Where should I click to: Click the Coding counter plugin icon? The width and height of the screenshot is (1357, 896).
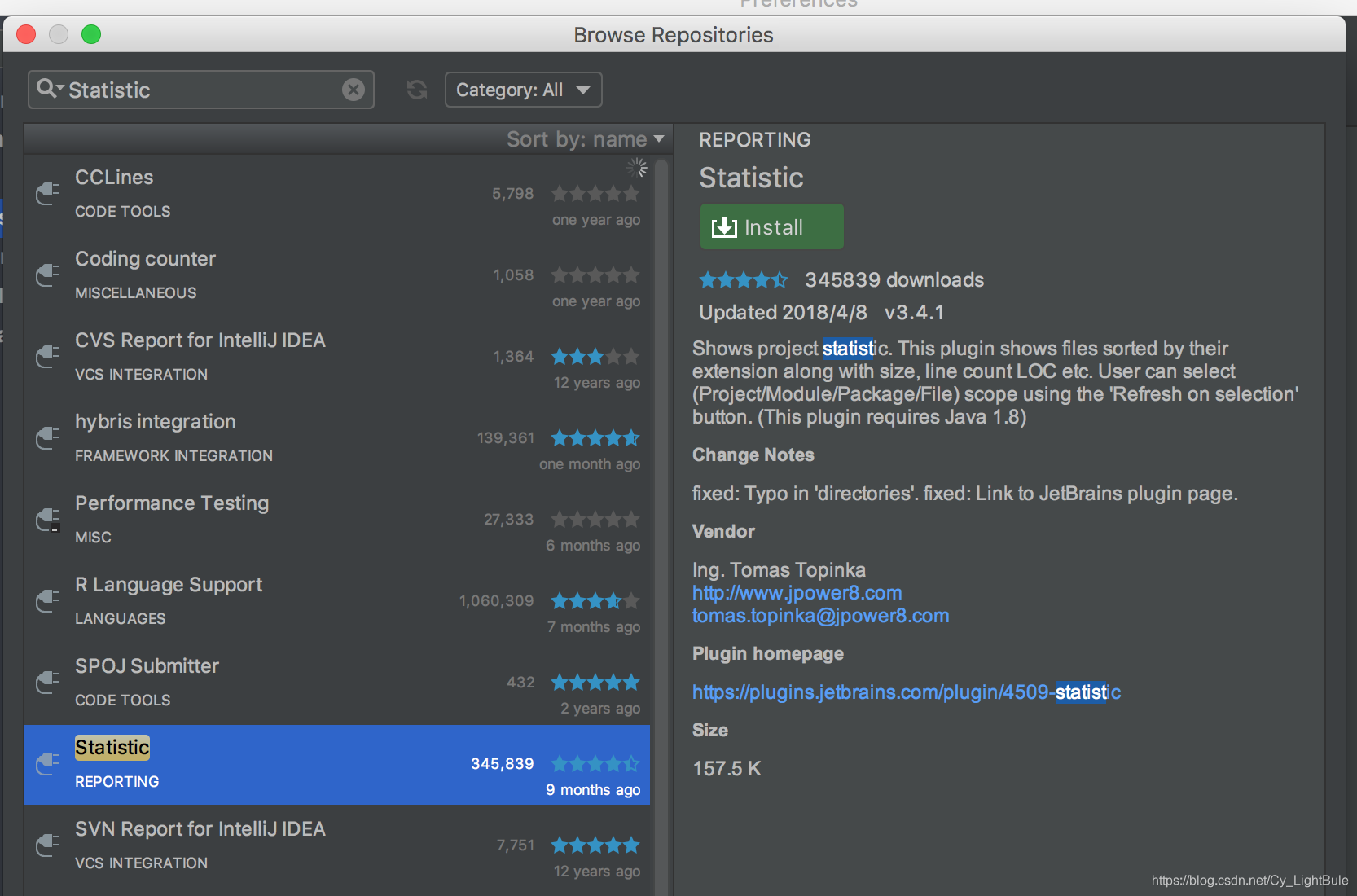click(x=47, y=275)
